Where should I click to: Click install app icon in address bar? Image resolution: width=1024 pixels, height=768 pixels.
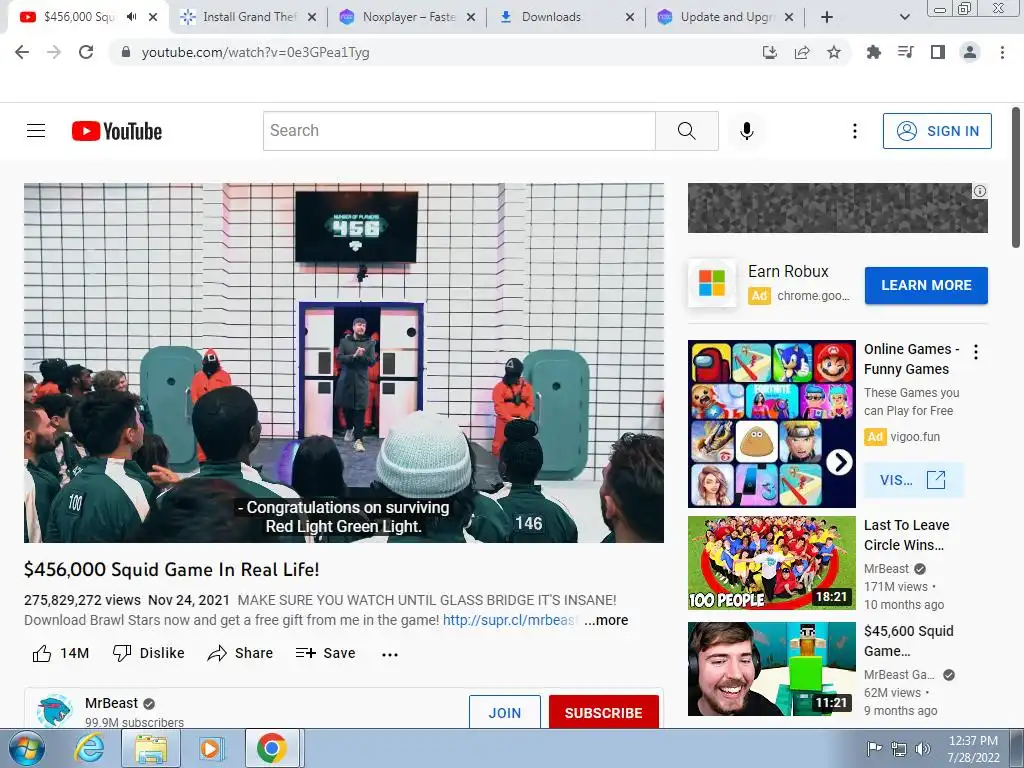point(770,52)
